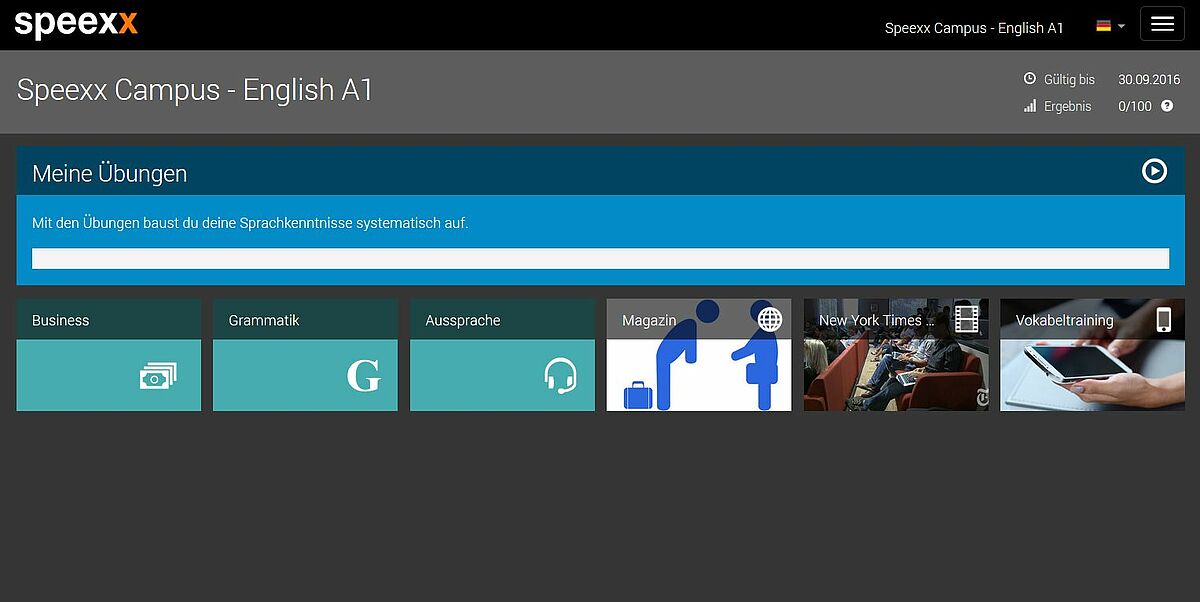
Task: Open the New York Times video tile
Action: (x=896, y=355)
